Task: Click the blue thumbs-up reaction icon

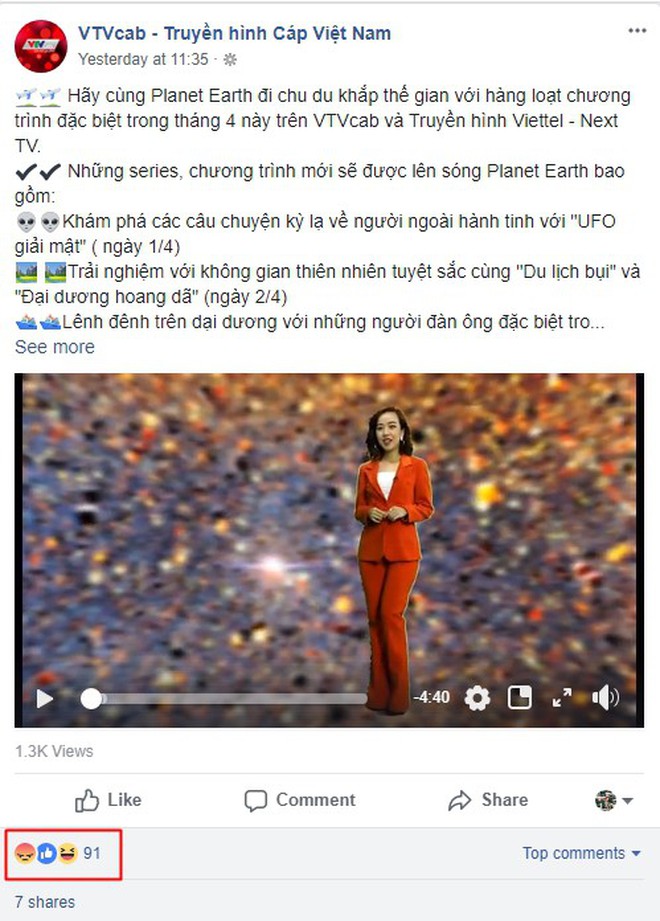Action: (46, 853)
